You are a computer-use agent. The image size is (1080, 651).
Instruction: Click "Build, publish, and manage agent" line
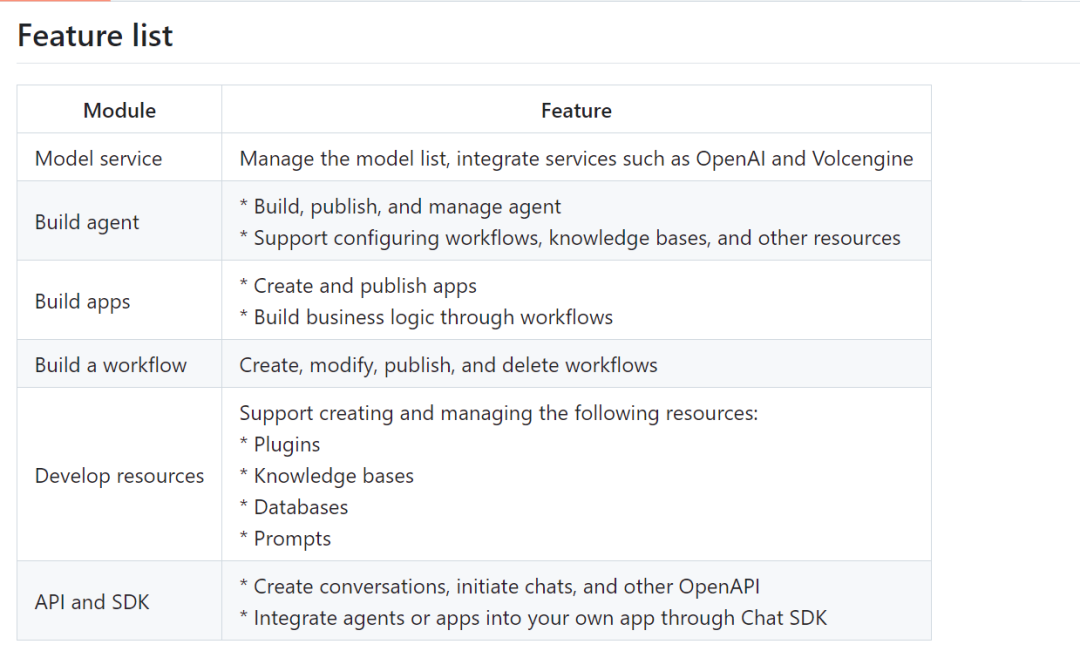pyautogui.click(x=400, y=207)
